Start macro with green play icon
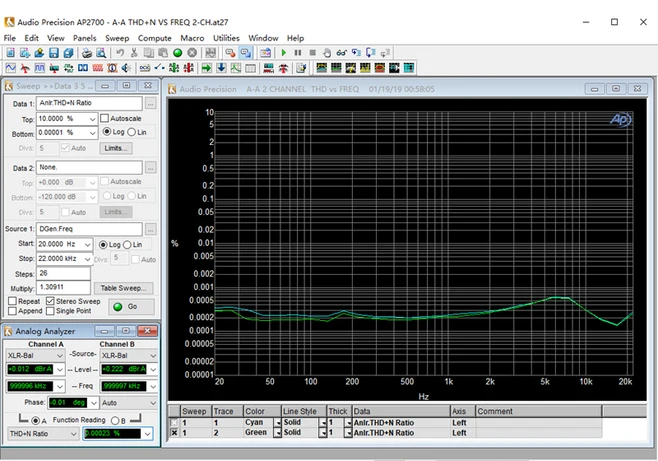The width and height of the screenshot is (658, 461). (284, 52)
